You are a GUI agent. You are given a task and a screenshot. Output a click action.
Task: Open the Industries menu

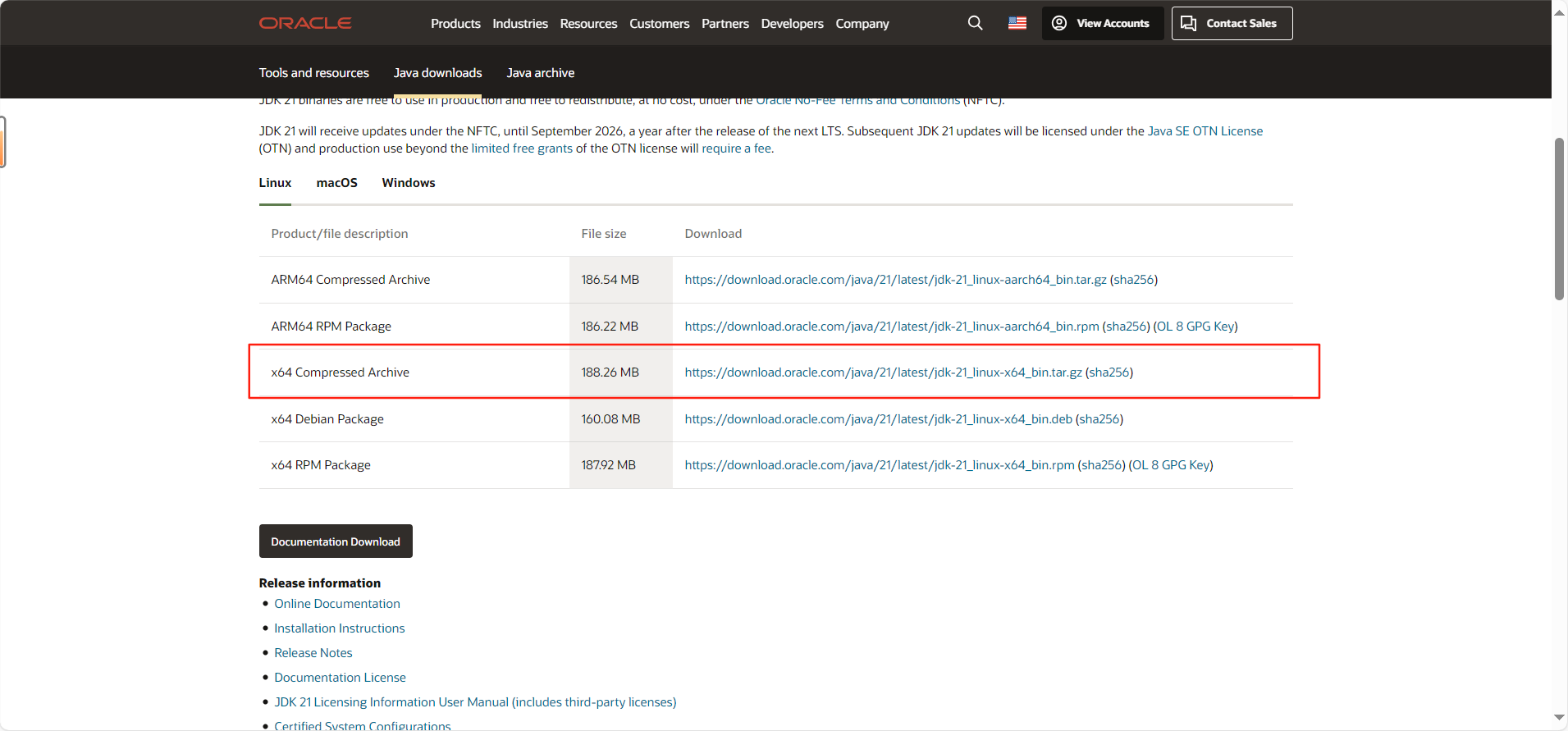(520, 24)
